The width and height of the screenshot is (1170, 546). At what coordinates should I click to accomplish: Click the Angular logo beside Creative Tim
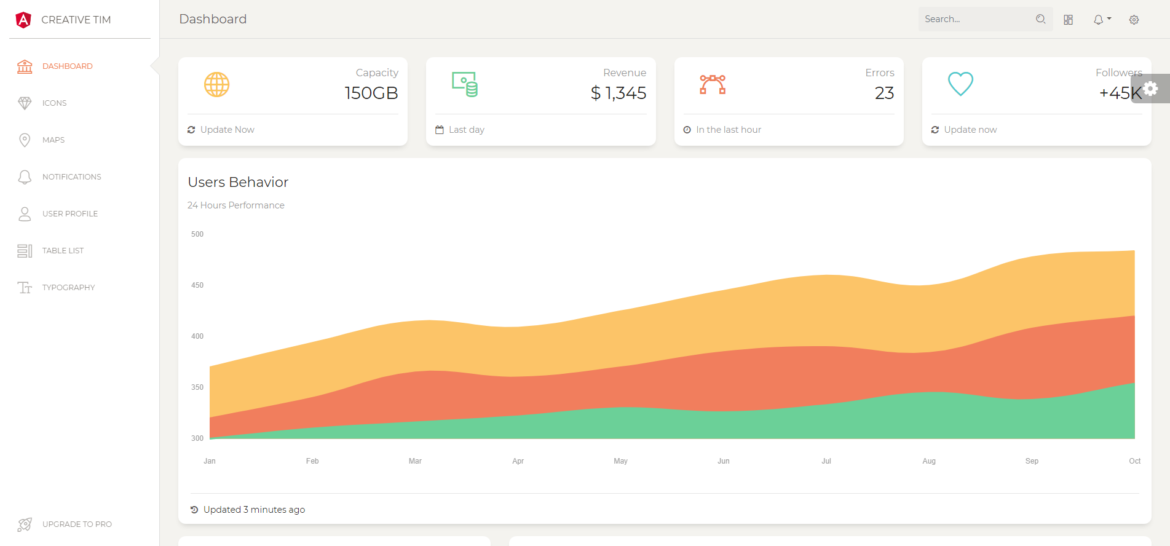pyautogui.click(x=23, y=20)
